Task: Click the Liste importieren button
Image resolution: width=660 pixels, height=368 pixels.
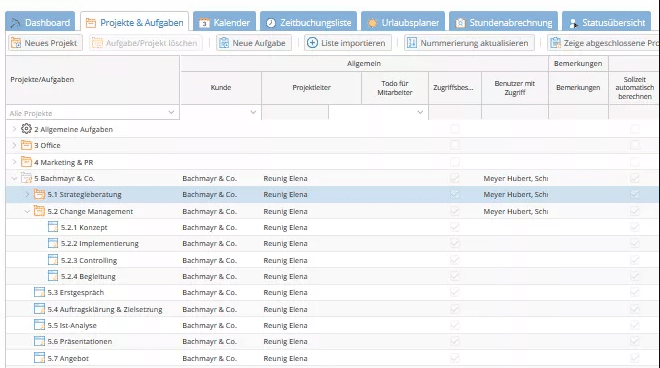Action: (x=348, y=43)
